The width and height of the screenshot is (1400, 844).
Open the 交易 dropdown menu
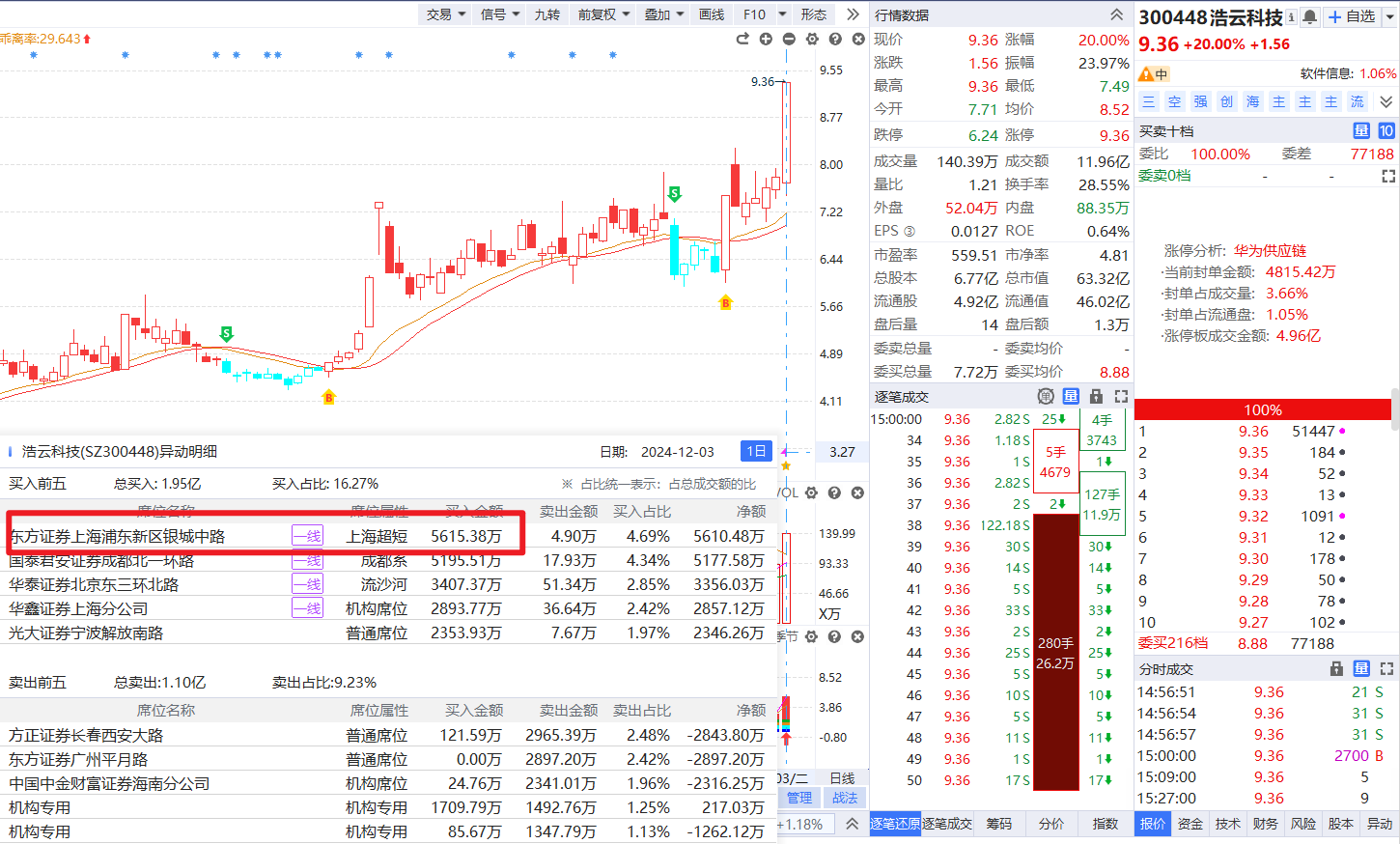coord(446,14)
